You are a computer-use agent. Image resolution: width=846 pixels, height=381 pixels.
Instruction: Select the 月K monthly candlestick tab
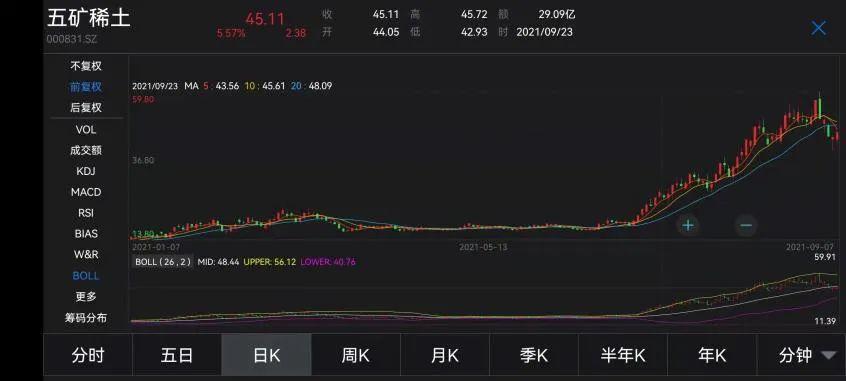click(x=445, y=355)
